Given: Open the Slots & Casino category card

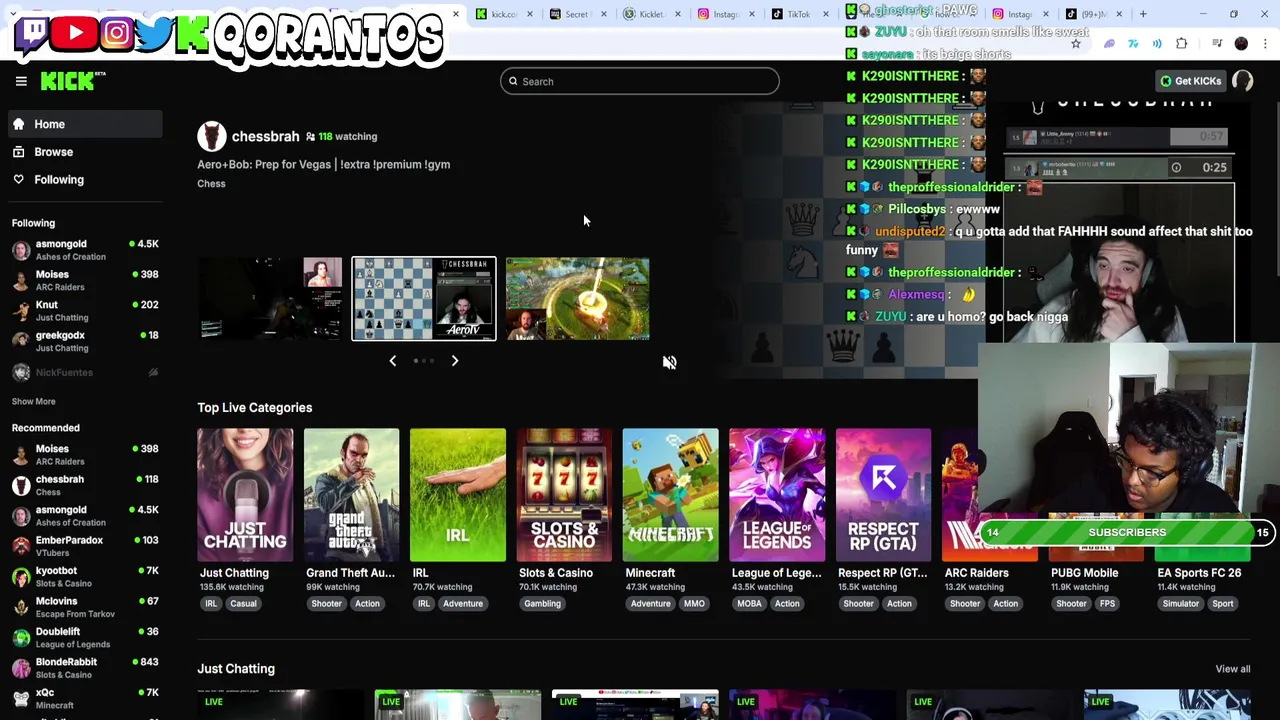Looking at the screenshot, I should coord(564,495).
